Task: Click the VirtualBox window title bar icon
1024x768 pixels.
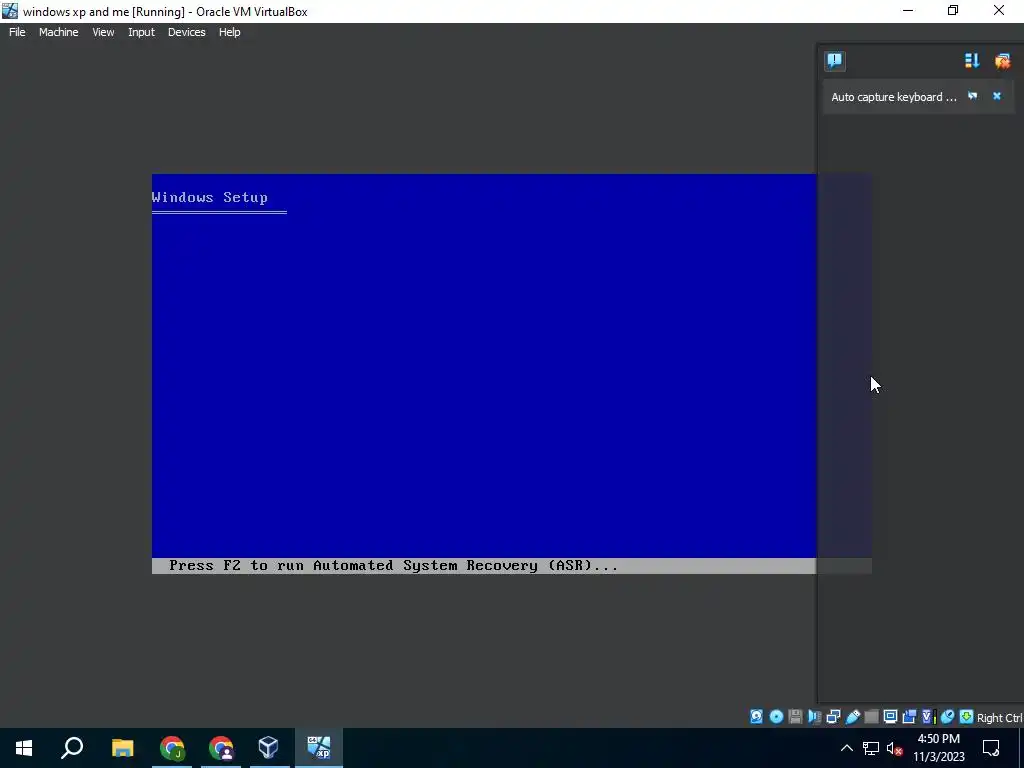Action: point(10,11)
